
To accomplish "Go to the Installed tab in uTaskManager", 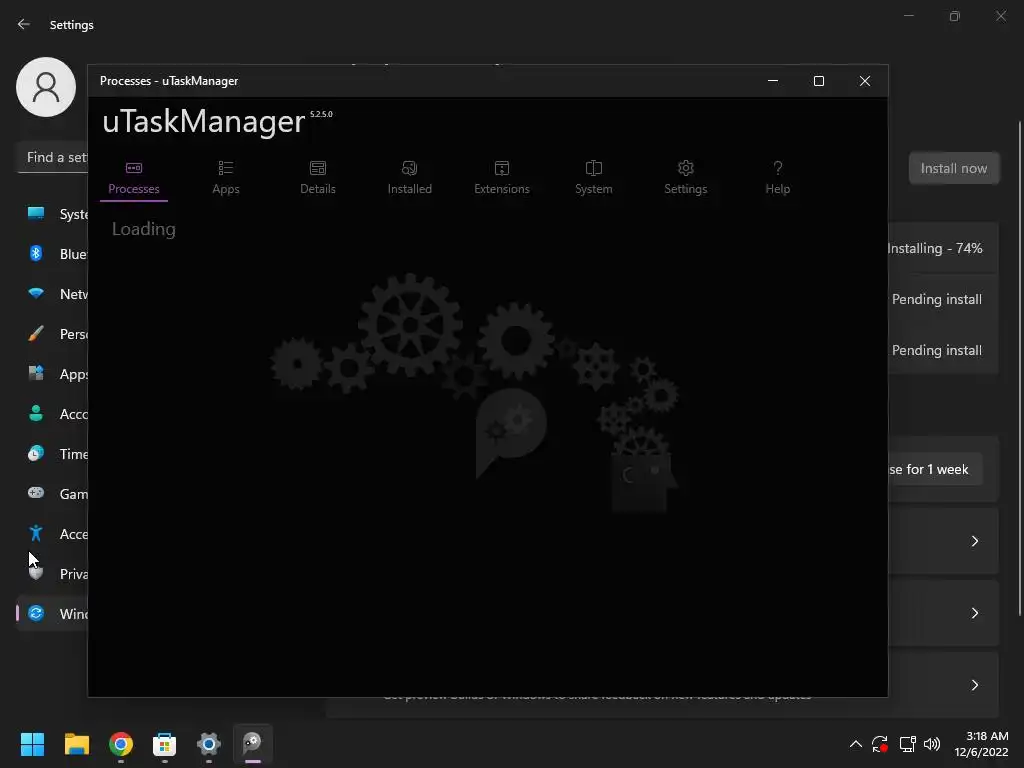I will pos(409,178).
